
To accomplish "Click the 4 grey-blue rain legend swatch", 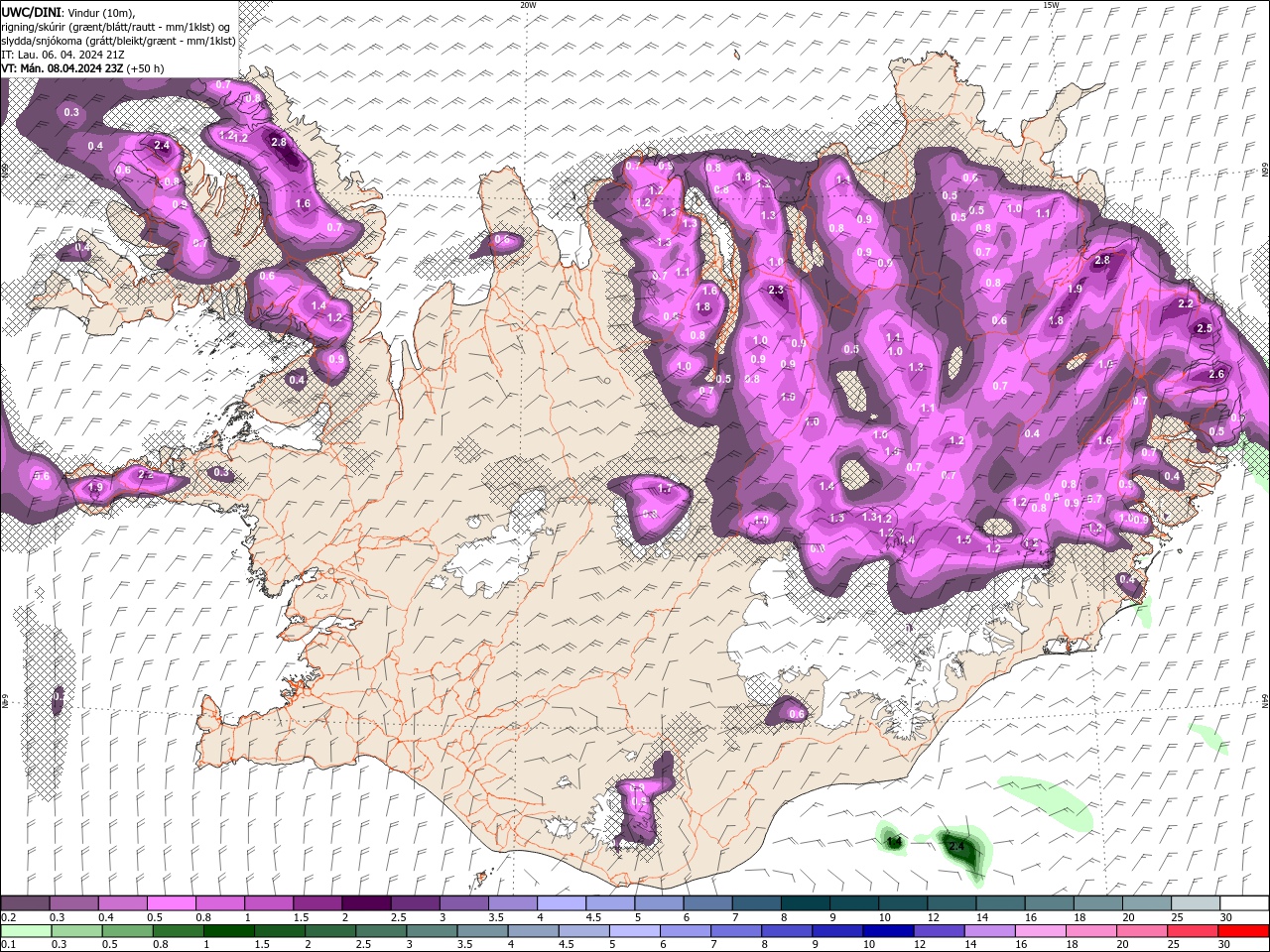I will (x=533, y=931).
